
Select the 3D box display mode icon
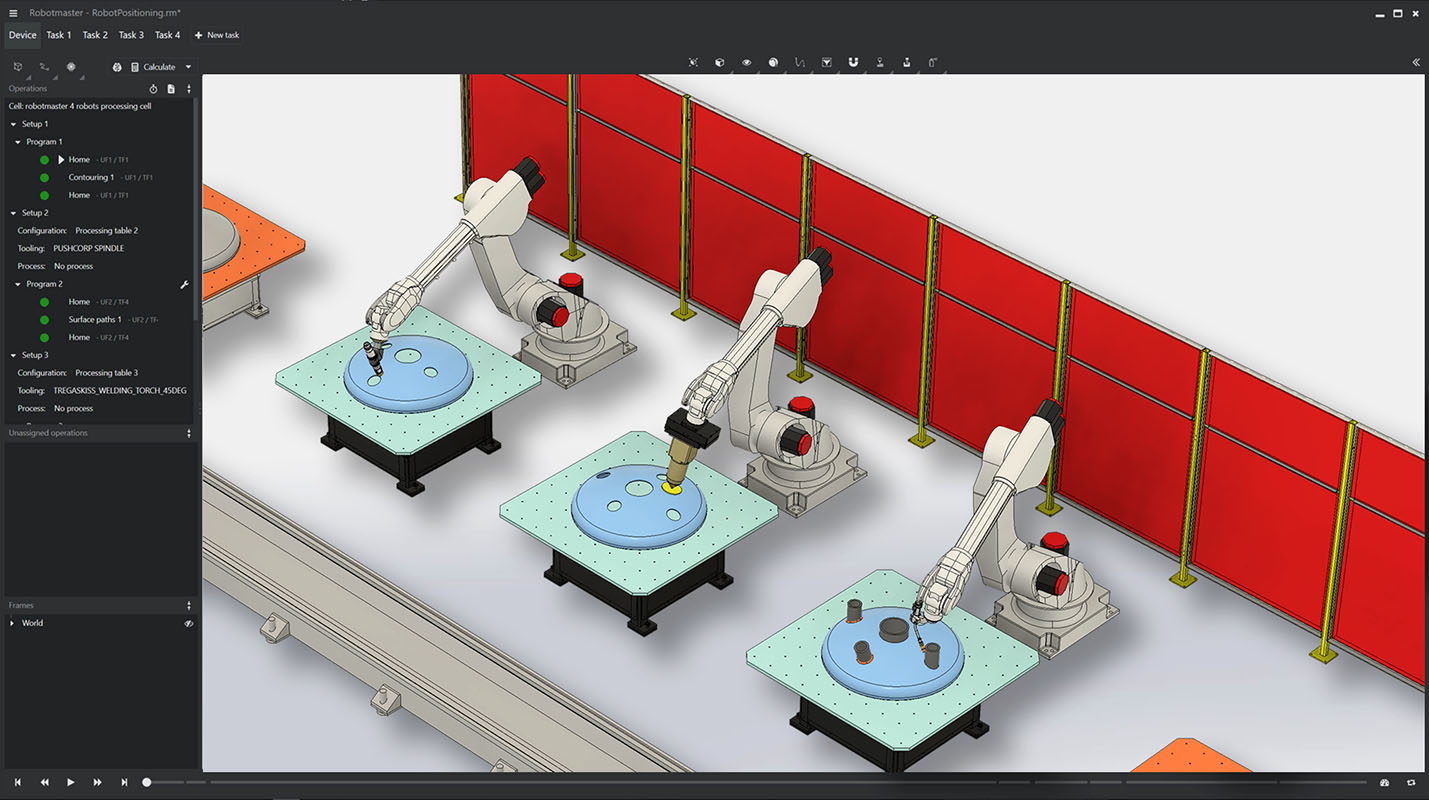720,62
